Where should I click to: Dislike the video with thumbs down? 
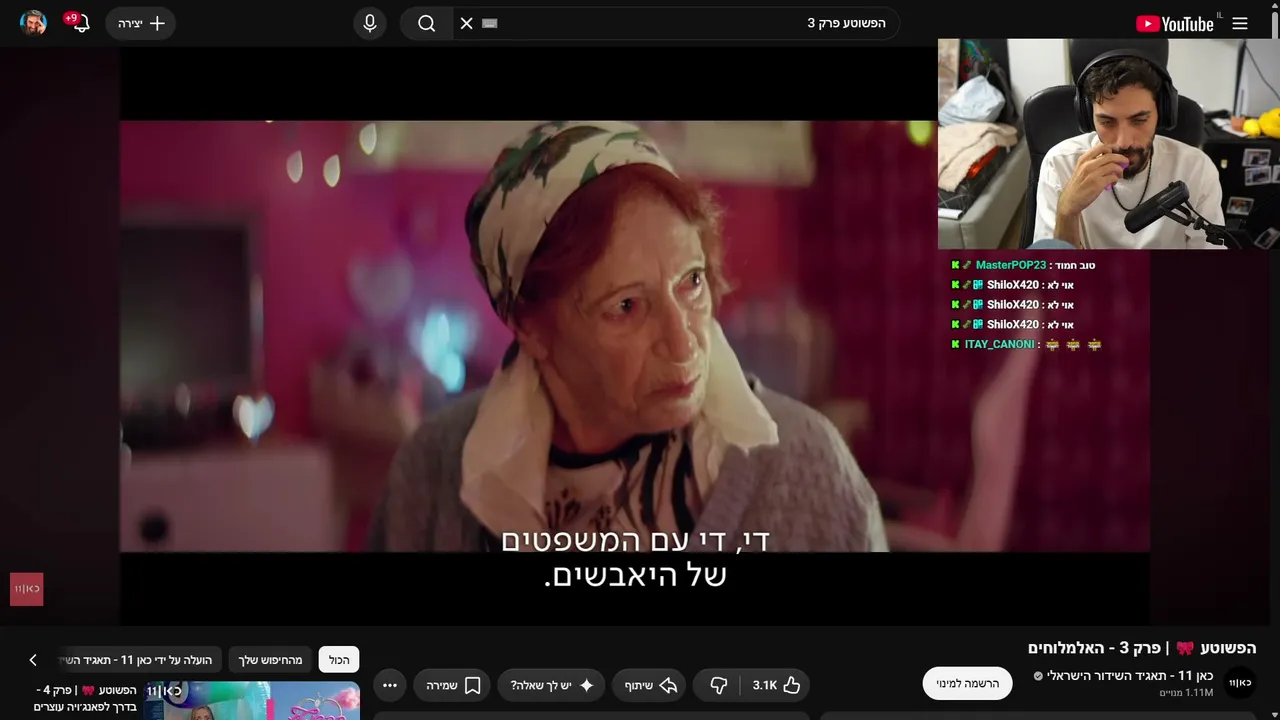(x=718, y=685)
